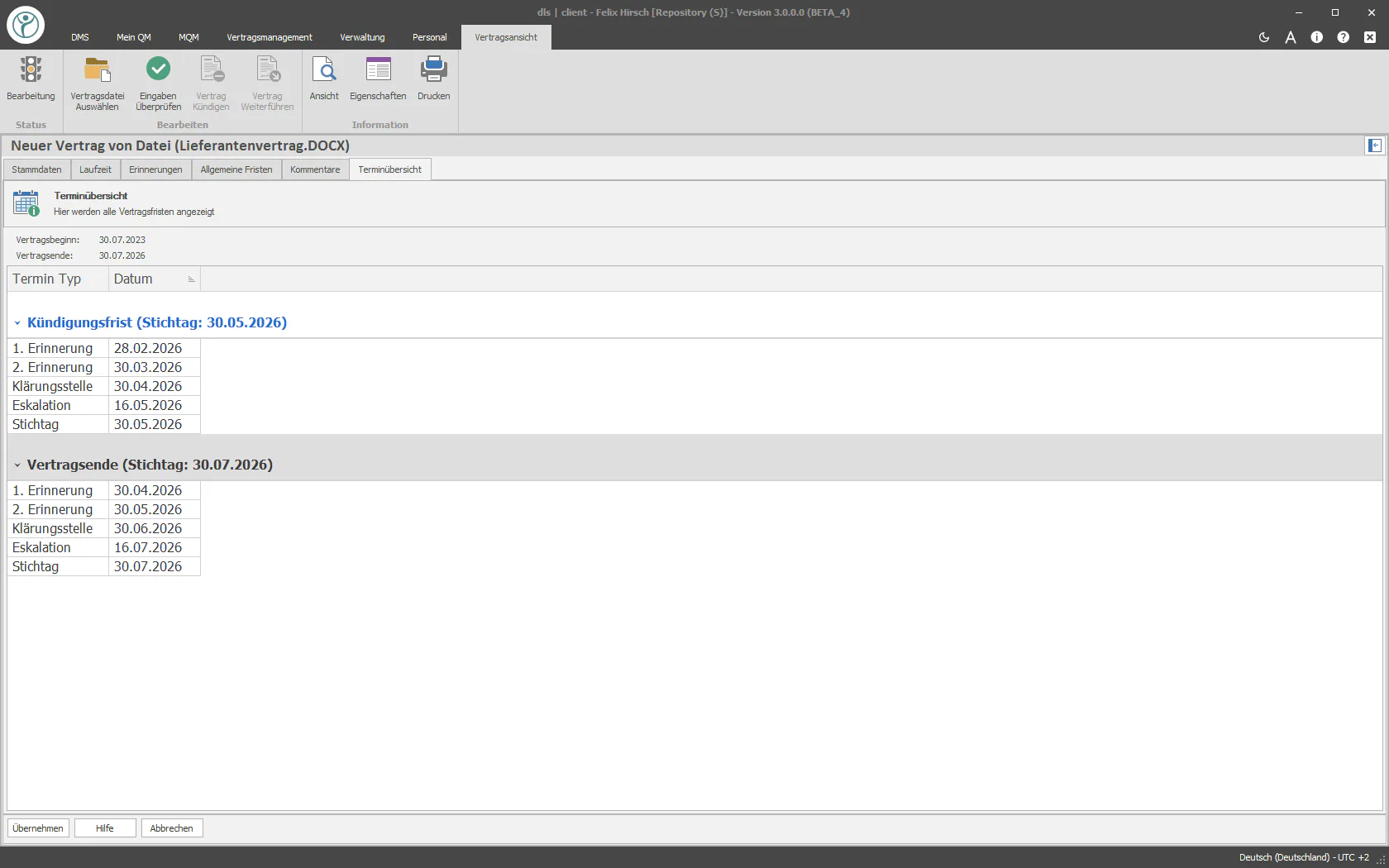Click the title bar X box icon

click(x=1370, y=37)
